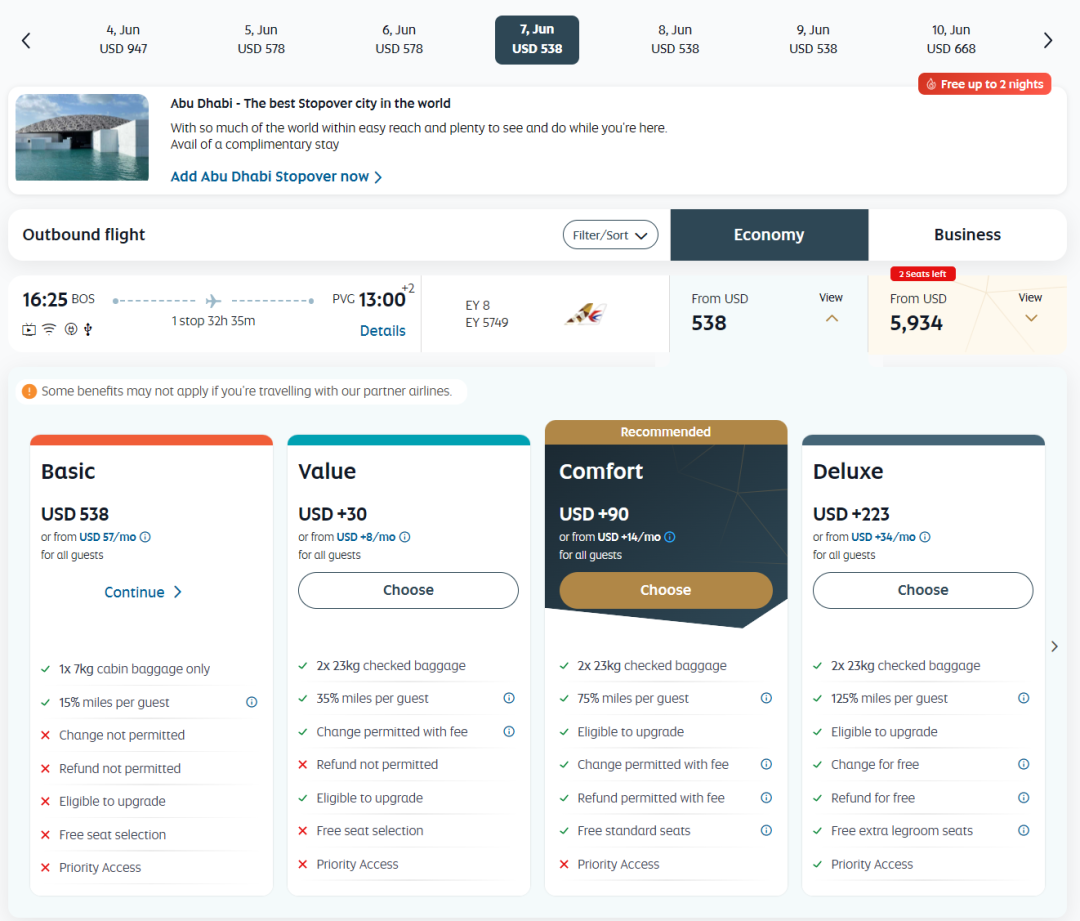The height and width of the screenshot is (921, 1080).
Task: Click info icon beside Deluxe USD +34/mo
Action: coord(924,537)
